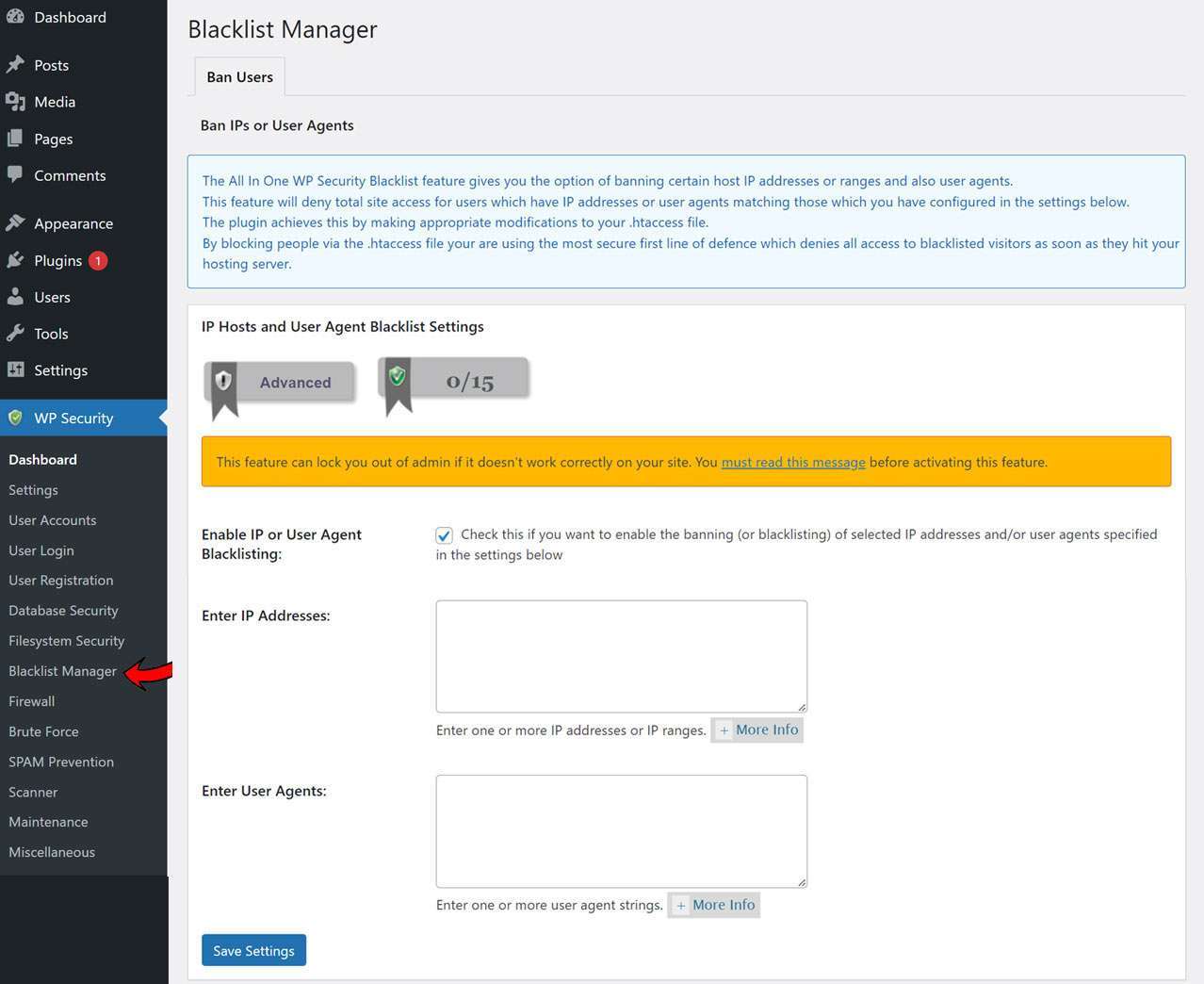Click the Users person icon

click(15, 297)
